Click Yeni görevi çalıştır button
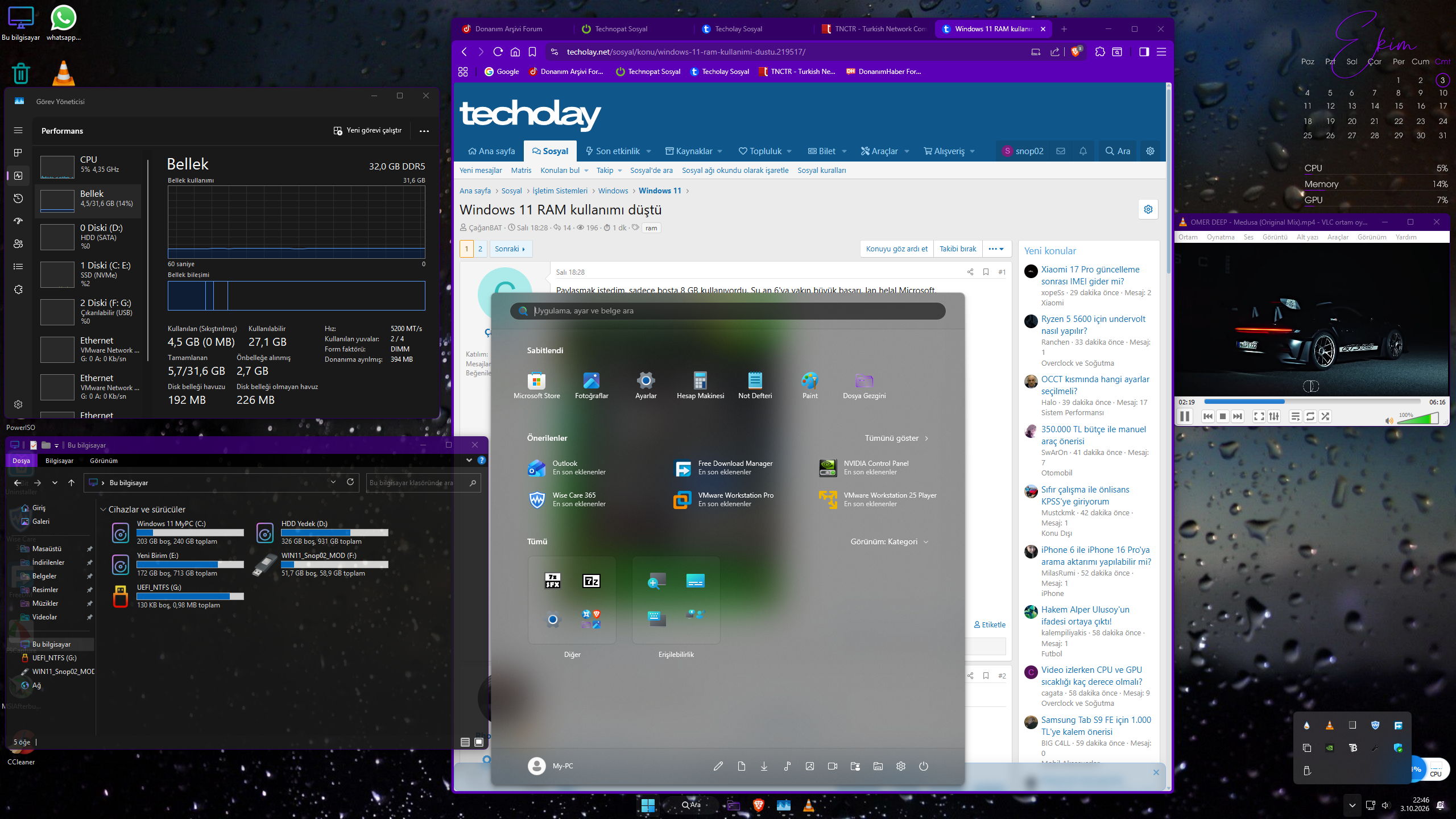Viewport: 1456px width, 819px height. [367, 130]
